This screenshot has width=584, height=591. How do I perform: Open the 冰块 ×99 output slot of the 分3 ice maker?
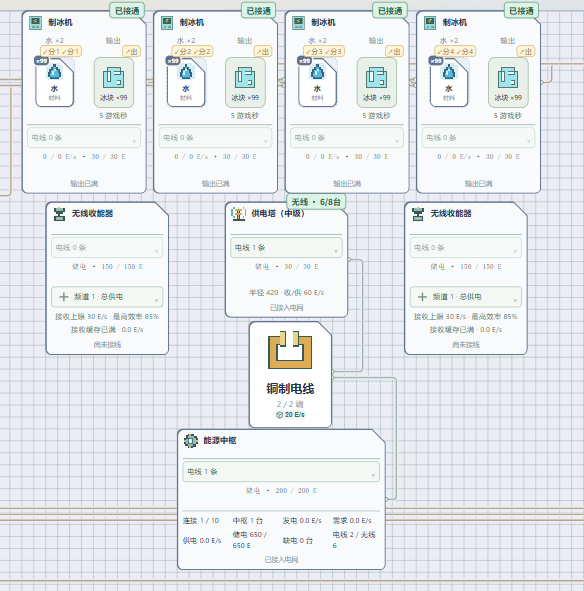(x=377, y=82)
